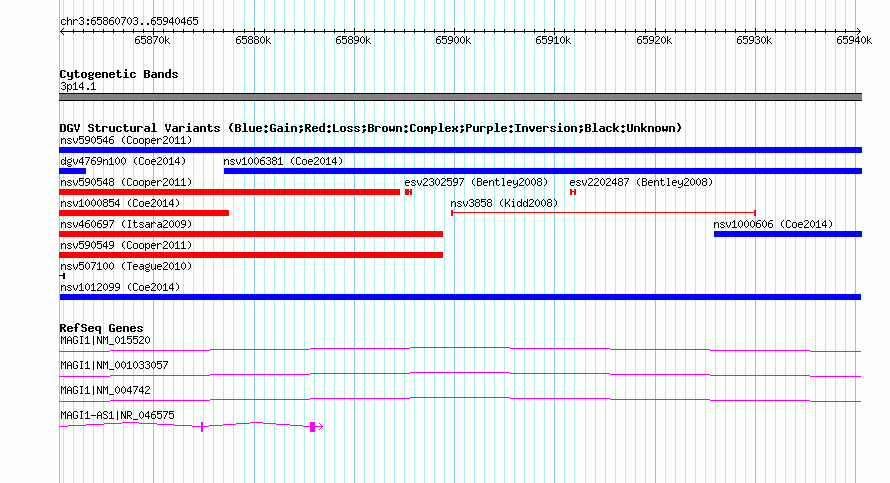
Task: Click the nsv1012099 (Coe2014) label
Action: (x=120, y=287)
